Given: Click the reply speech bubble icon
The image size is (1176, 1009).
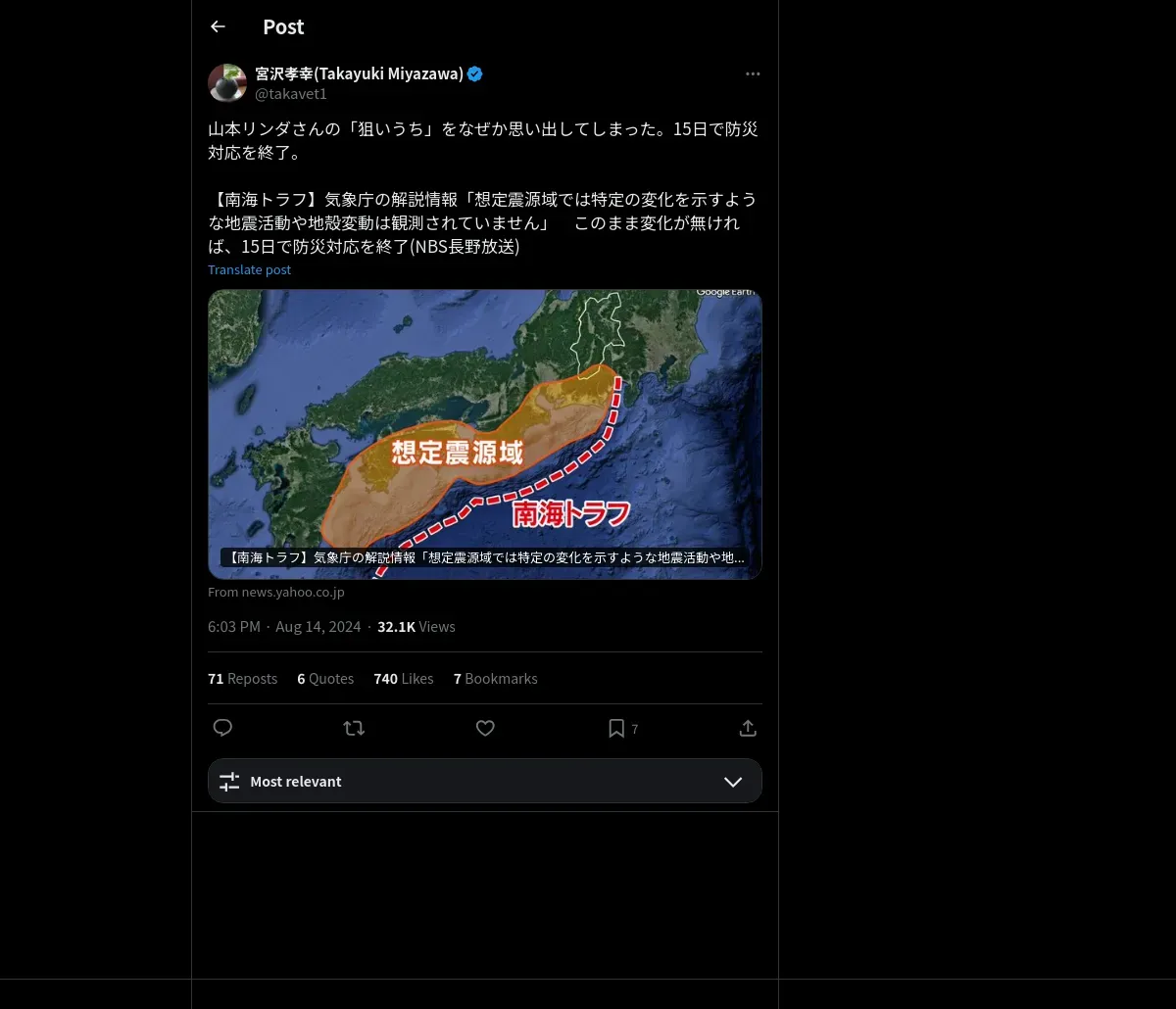Looking at the screenshot, I should (x=222, y=728).
